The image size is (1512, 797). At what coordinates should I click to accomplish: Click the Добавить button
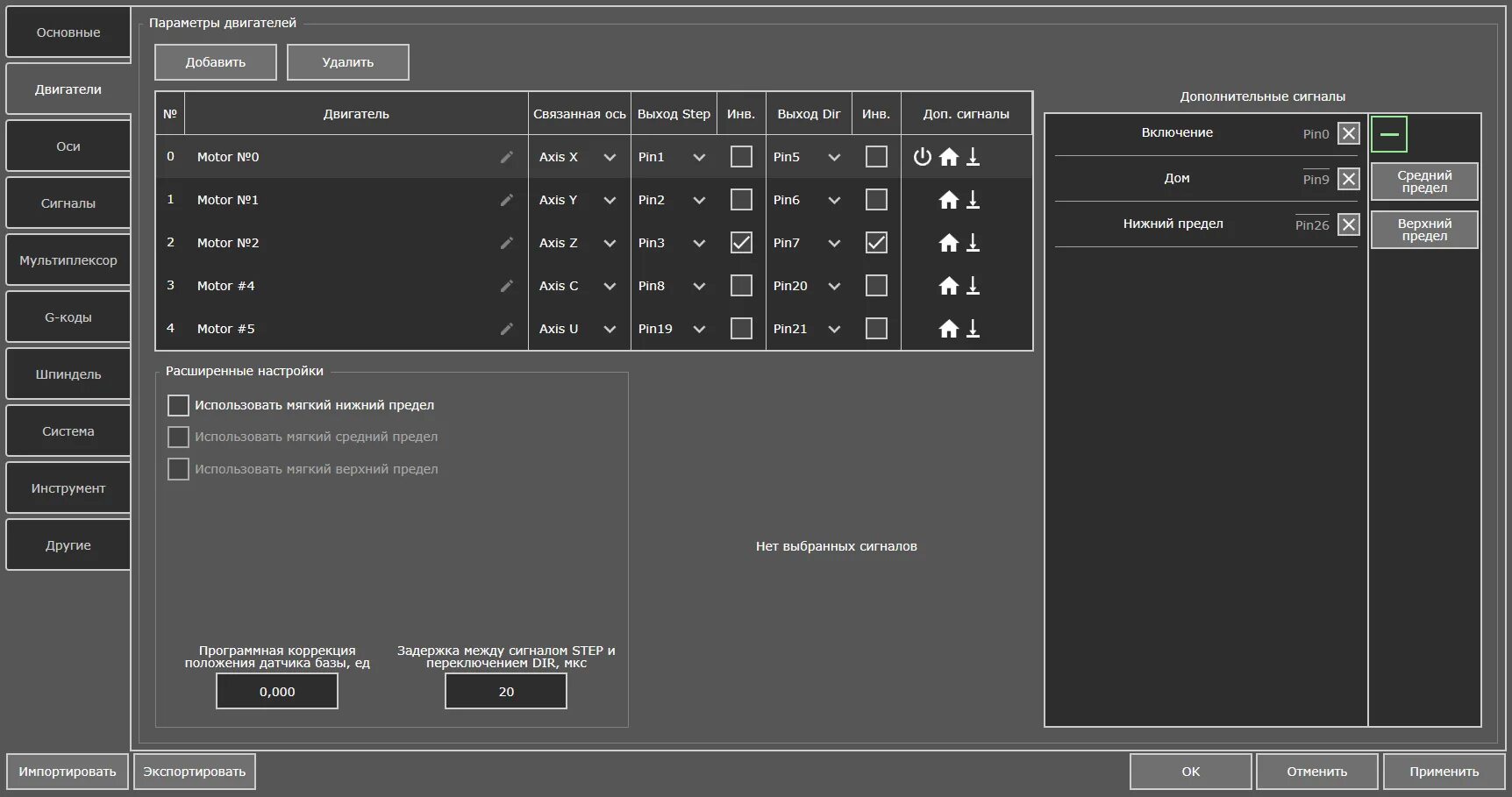point(216,62)
